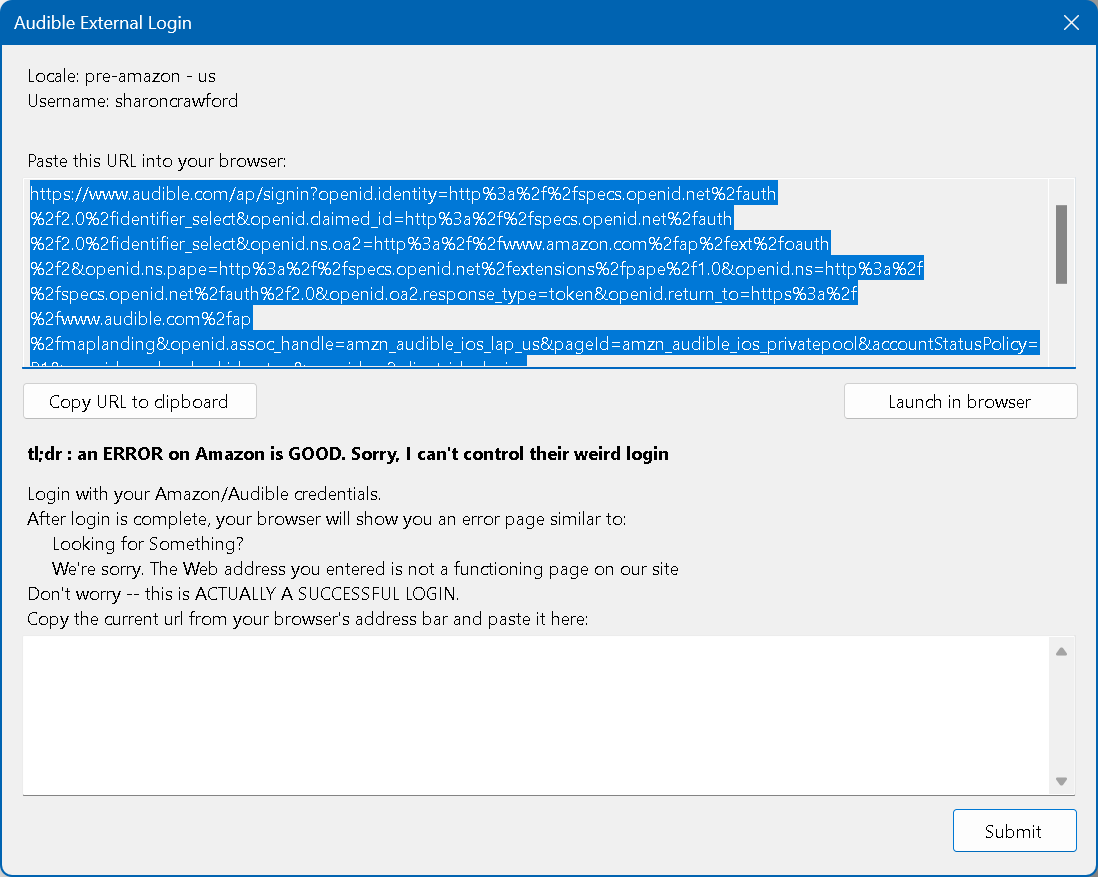Click the down arrow of the lower scrollbar
Image resolution: width=1098 pixels, height=877 pixels.
click(x=1063, y=781)
